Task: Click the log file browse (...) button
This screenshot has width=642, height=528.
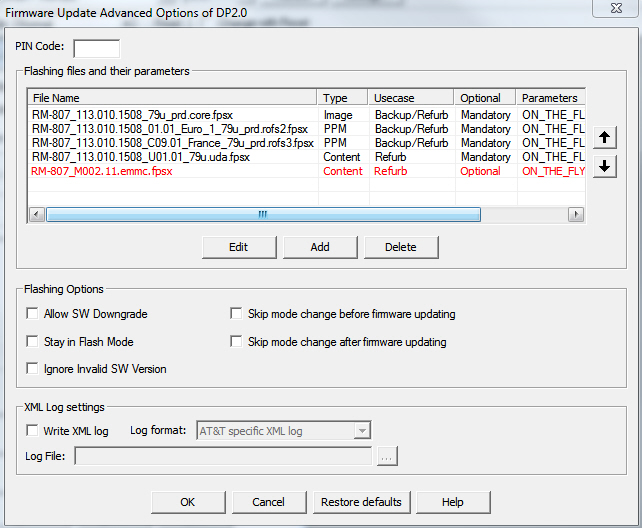Action: point(388,457)
